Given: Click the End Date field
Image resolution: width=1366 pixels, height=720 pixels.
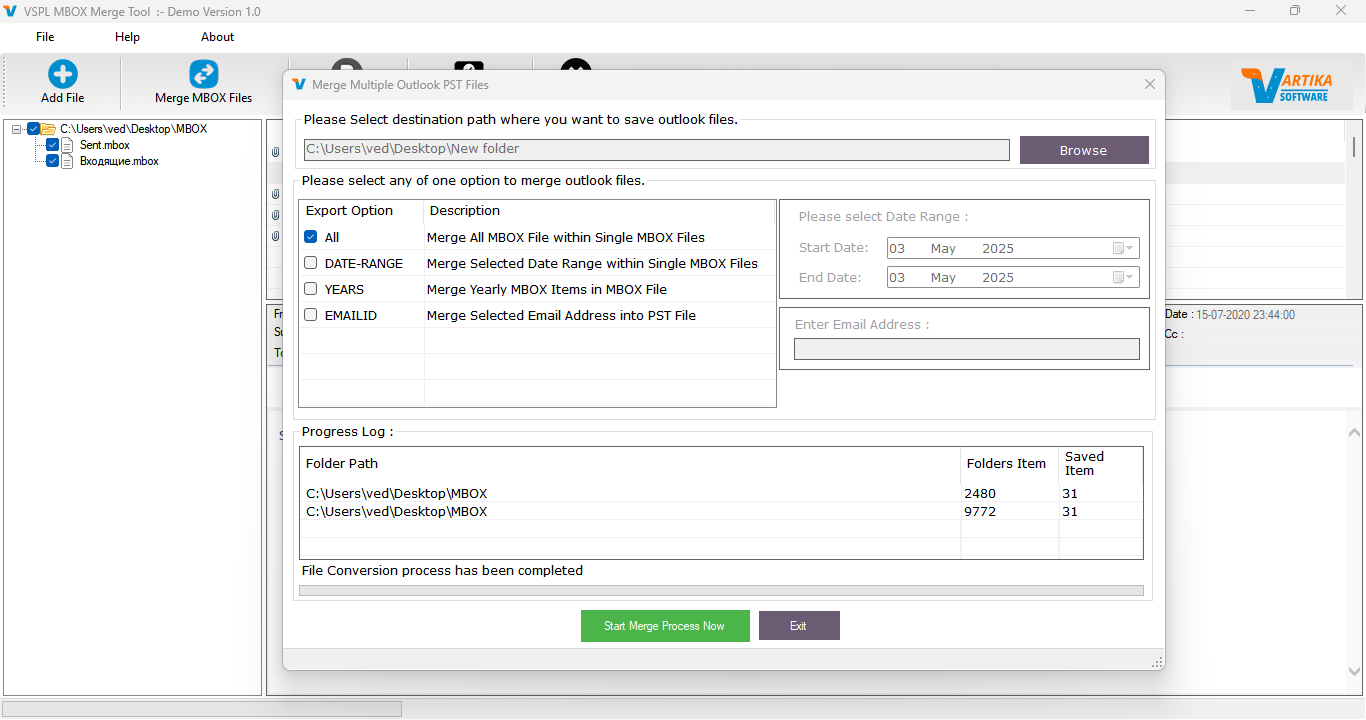Looking at the screenshot, I should click(1012, 277).
